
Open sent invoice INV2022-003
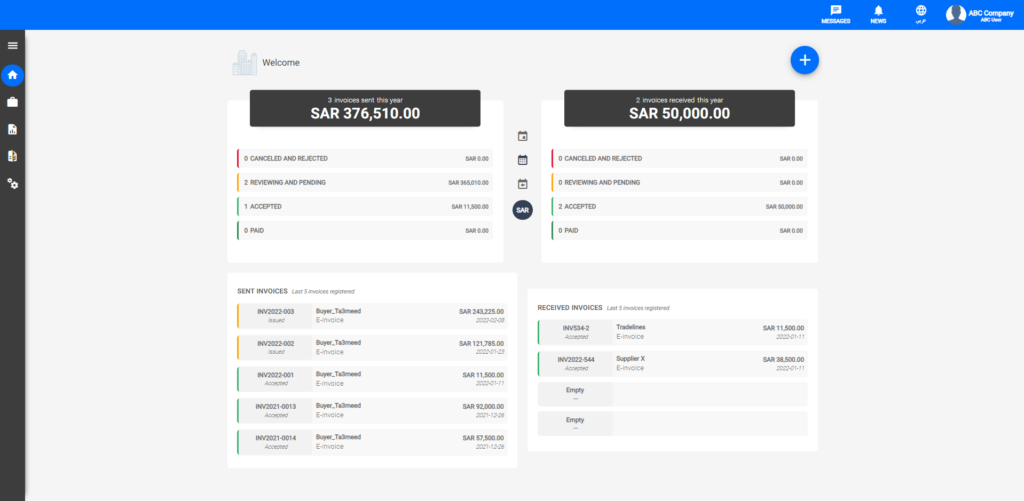point(372,315)
